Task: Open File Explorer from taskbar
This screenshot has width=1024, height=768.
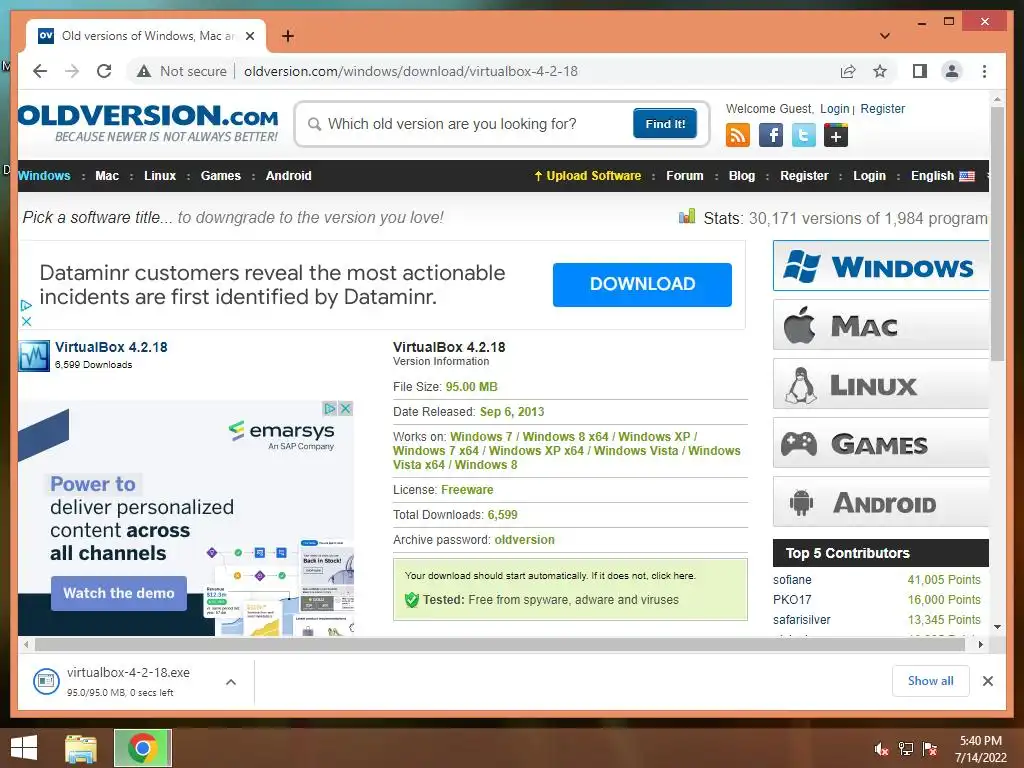Action: [x=81, y=748]
